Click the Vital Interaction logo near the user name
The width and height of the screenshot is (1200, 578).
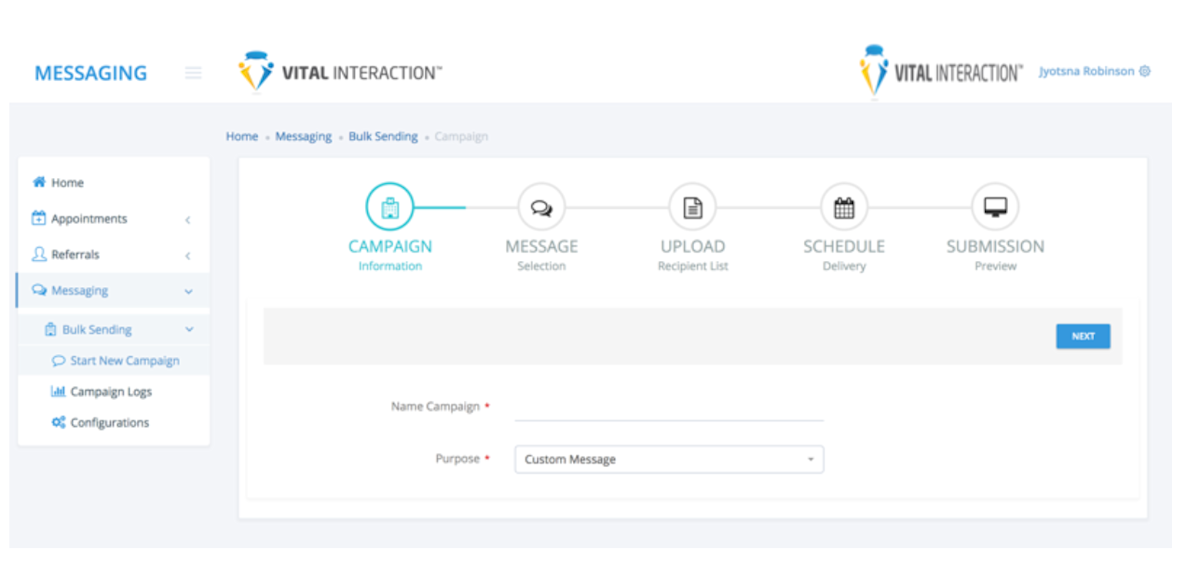(940, 72)
